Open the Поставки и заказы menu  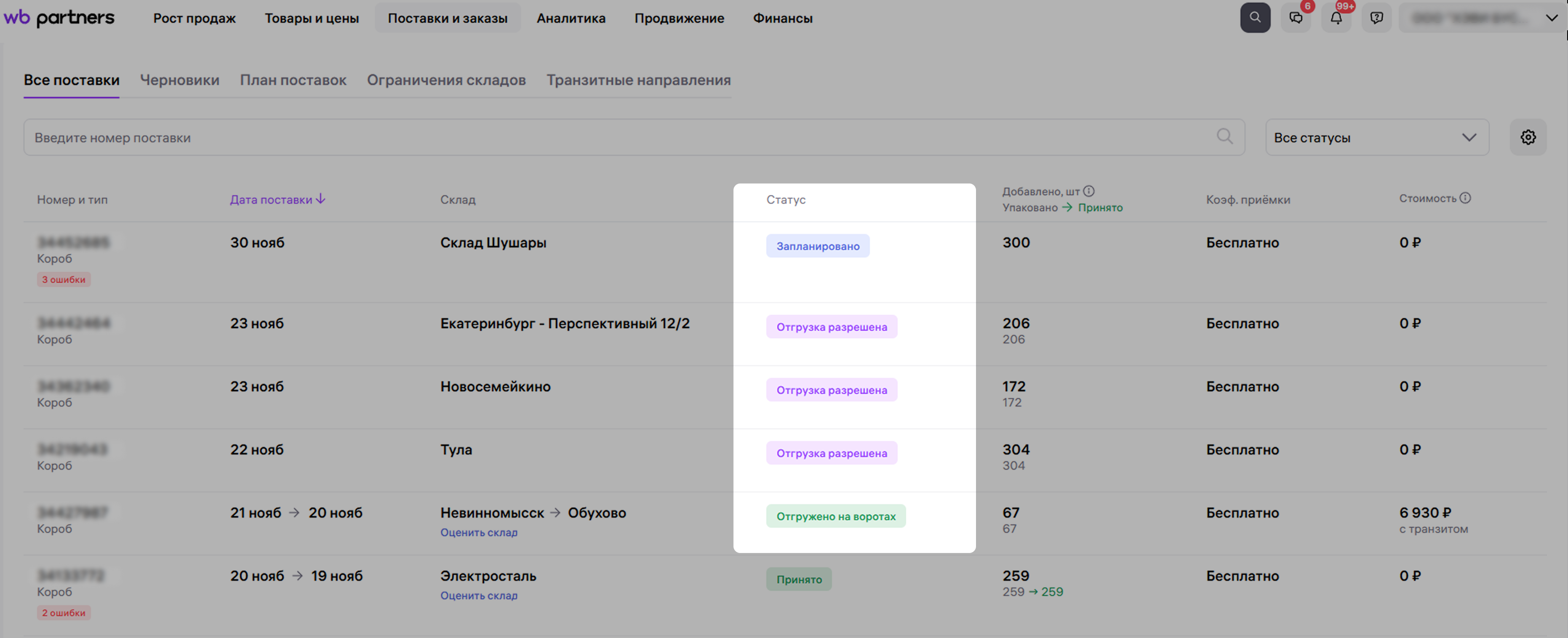pyautogui.click(x=448, y=18)
